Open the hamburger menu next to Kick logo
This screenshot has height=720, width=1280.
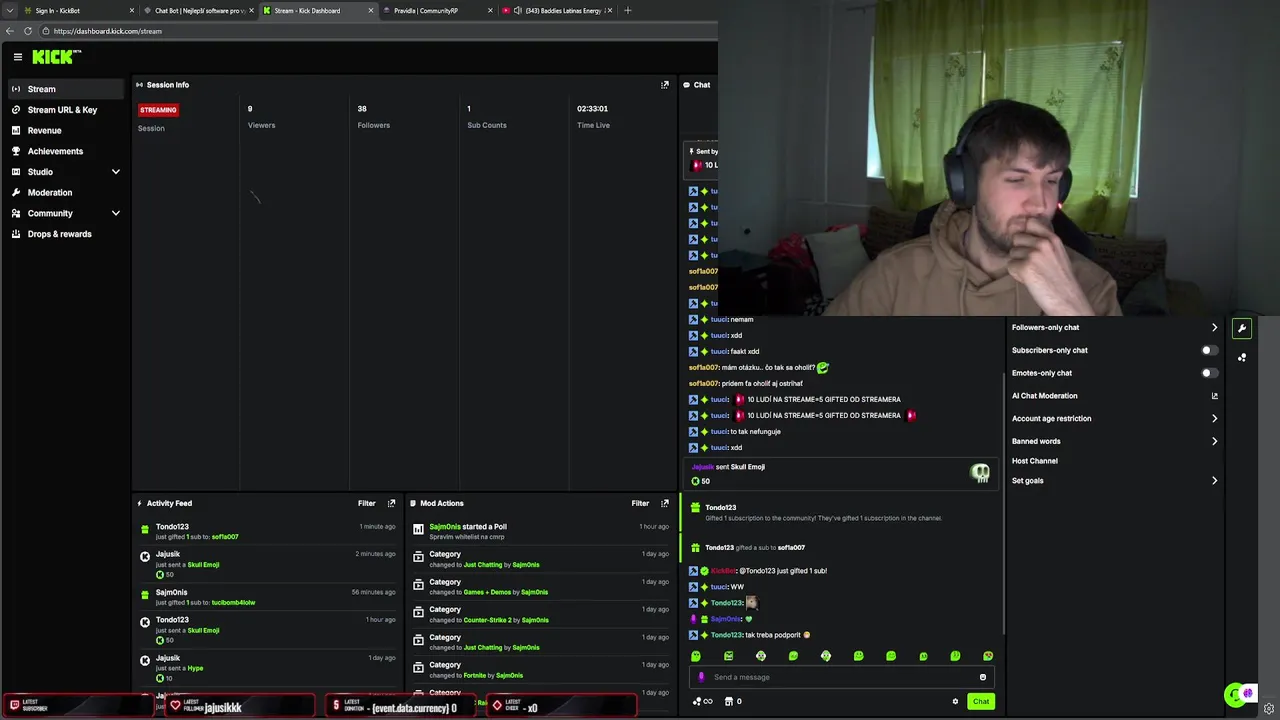click(17, 57)
